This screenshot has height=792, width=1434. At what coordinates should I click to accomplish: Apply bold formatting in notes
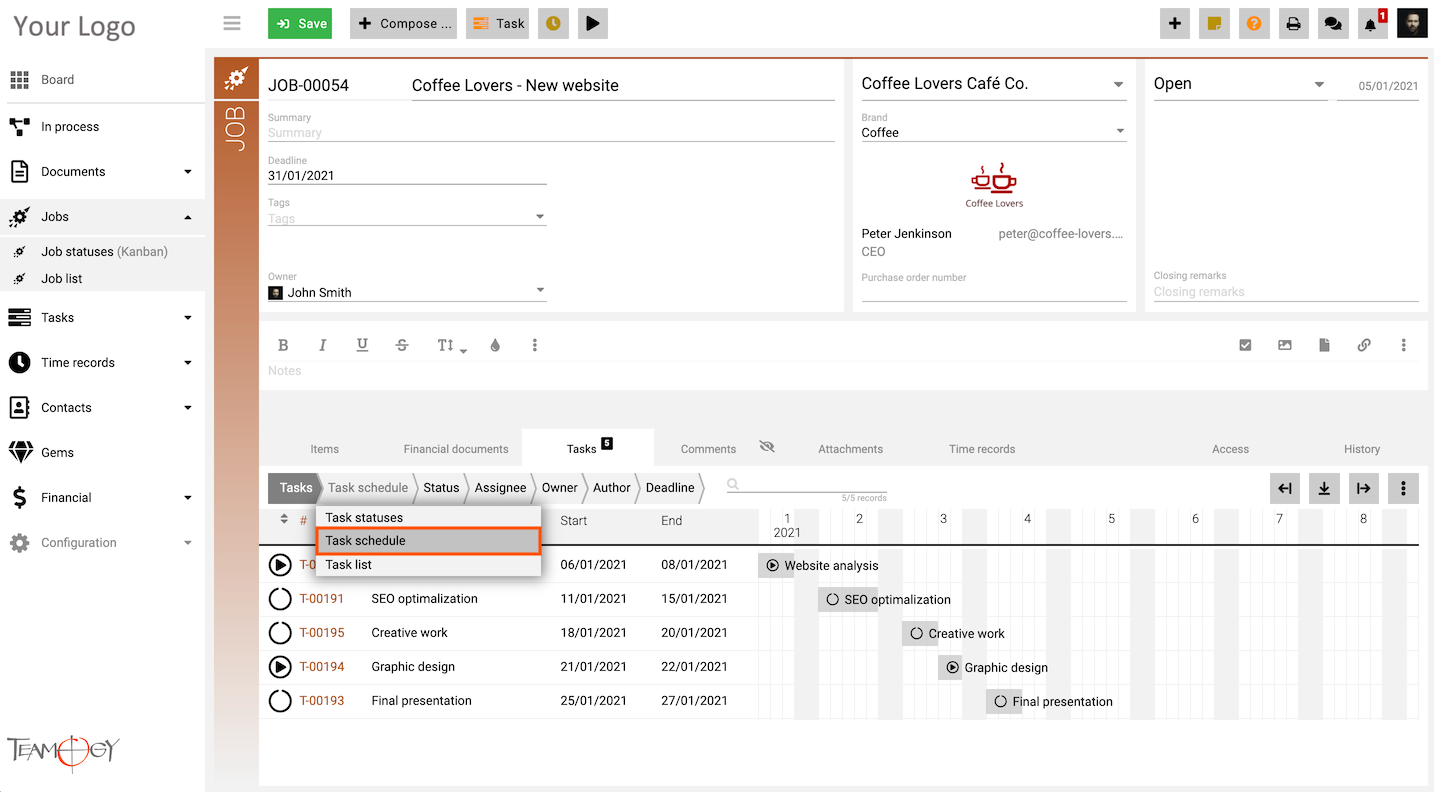click(283, 345)
